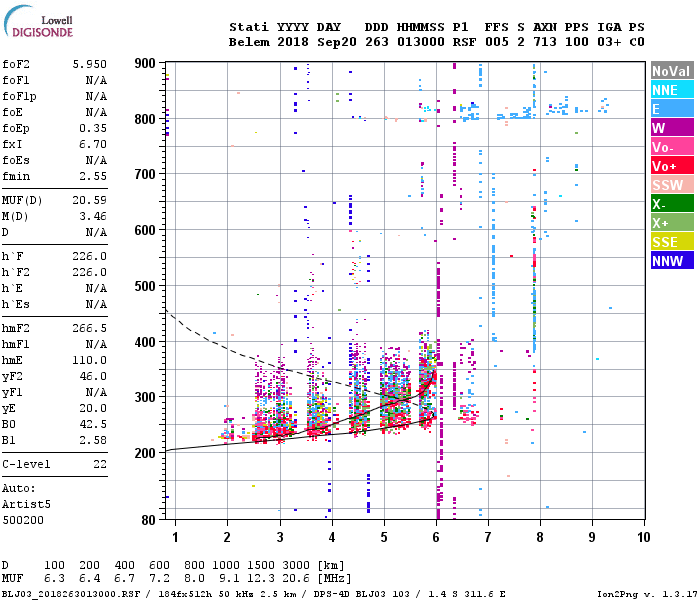Click the foE parameter label
The image size is (700, 600).
(x=12, y=112)
